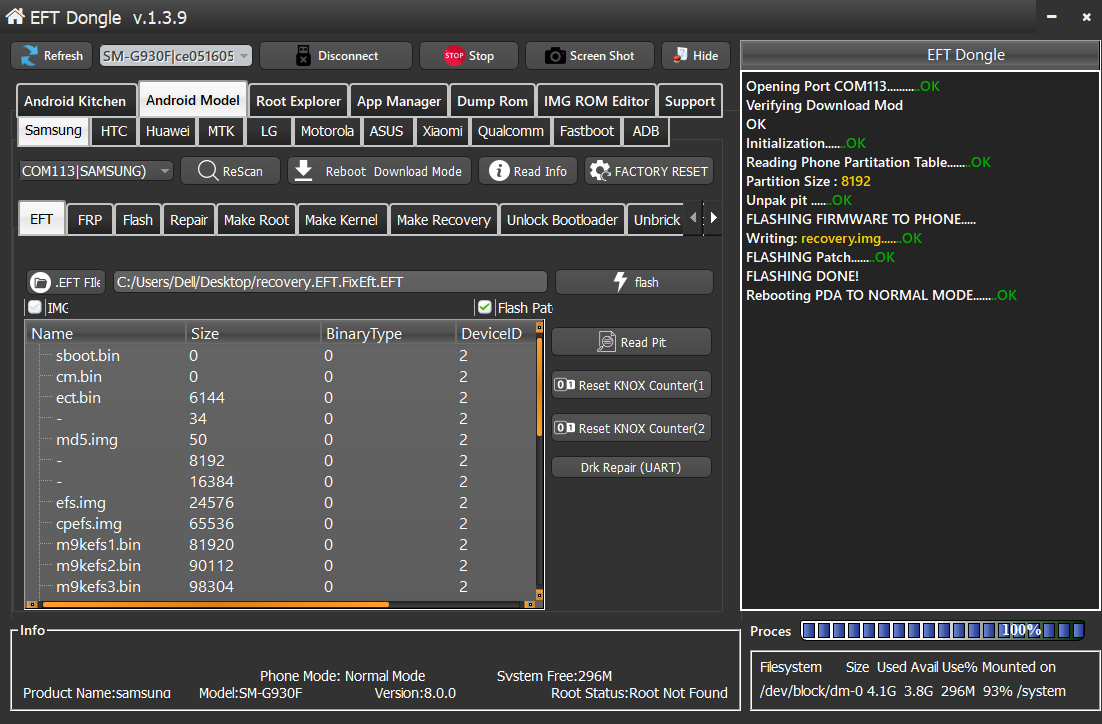Click the FACTORY RESET gear icon
The height and width of the screenshot is (724, 1102).
[599, 171]
